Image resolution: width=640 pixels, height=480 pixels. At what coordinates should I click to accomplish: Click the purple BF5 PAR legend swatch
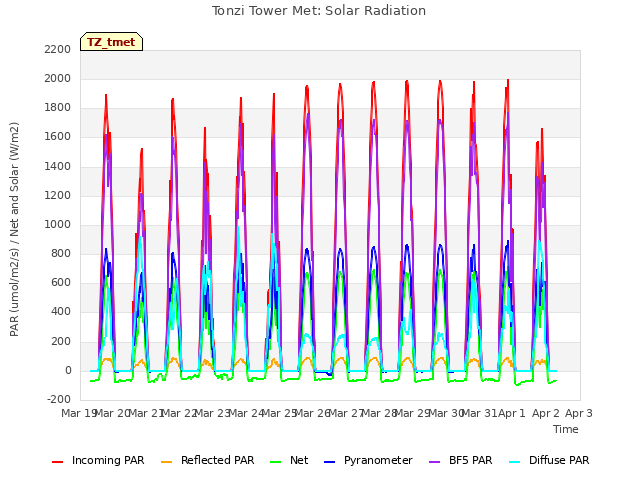point(435,462)
